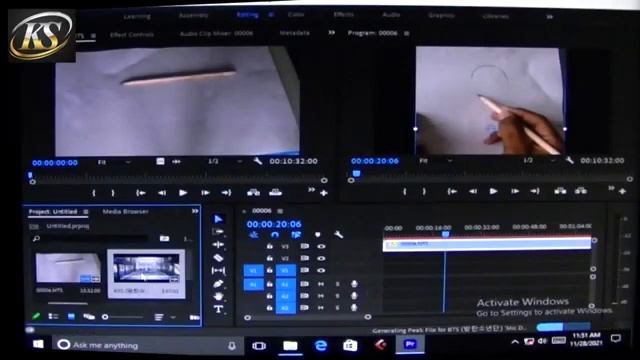Select the Pen tool
The width and height of the screenshot is (640, 360).
coord(218,283)
